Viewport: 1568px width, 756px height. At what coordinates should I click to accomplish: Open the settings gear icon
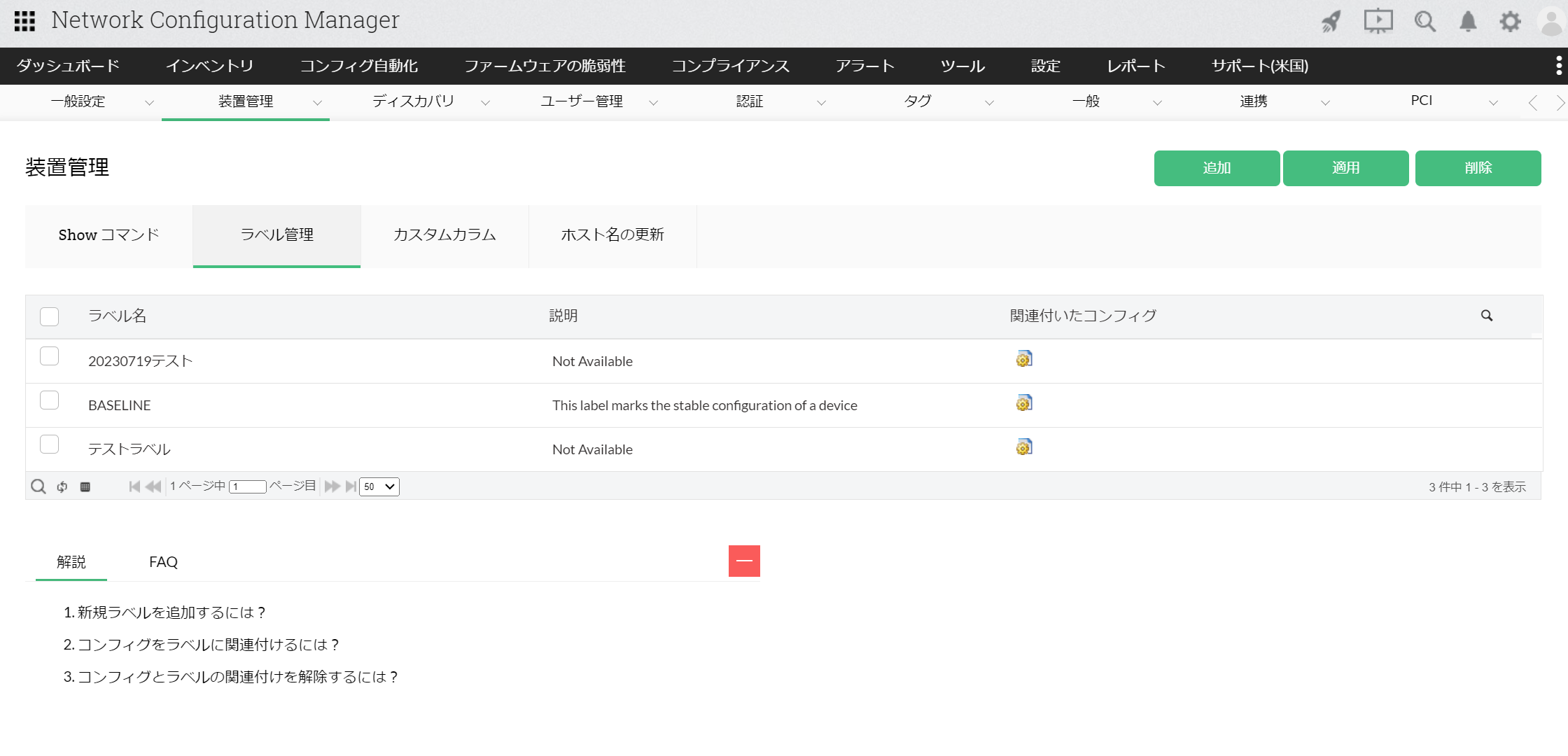point(1510,21)
